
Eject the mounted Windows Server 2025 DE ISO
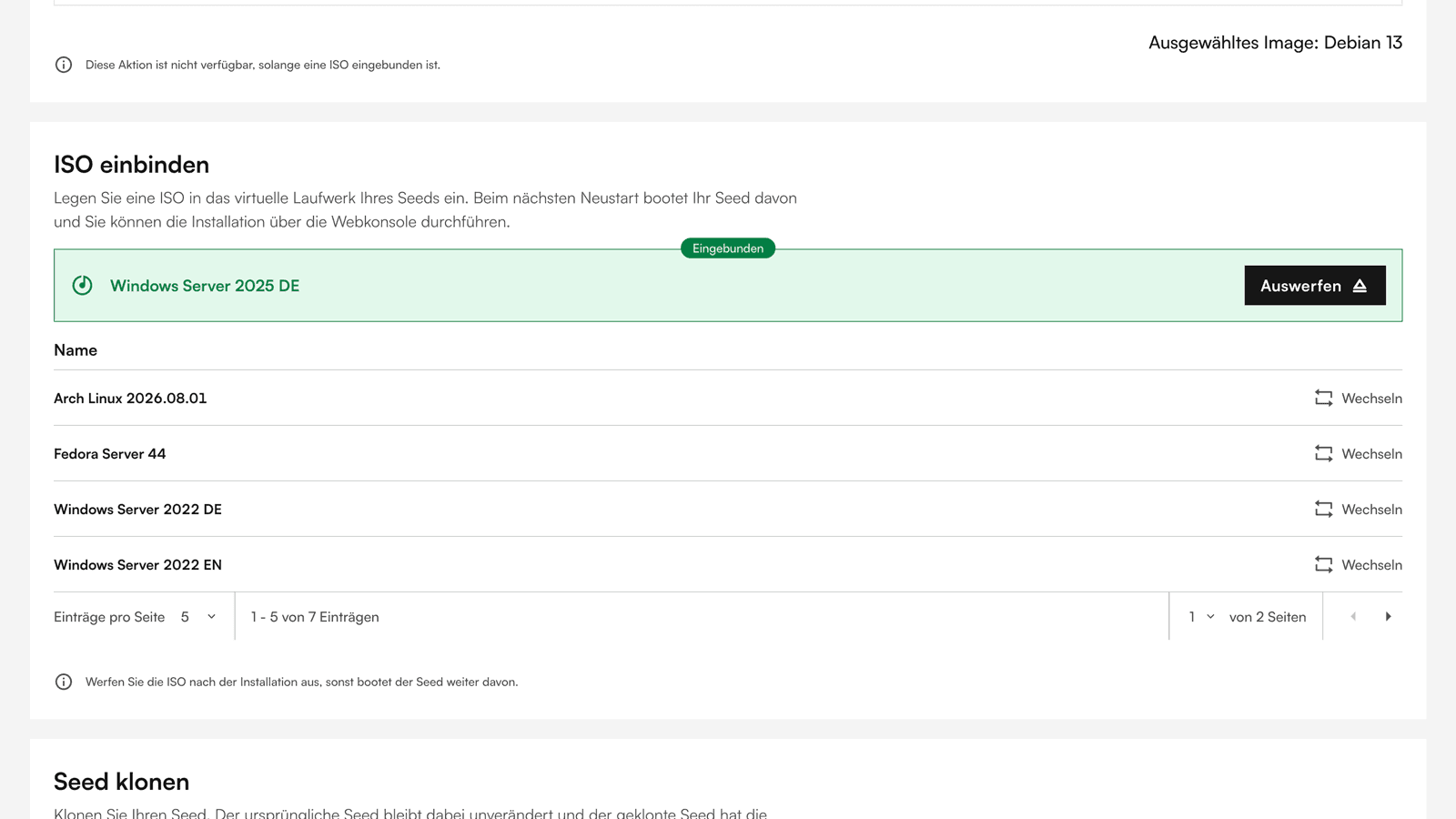coord(1315,286)
